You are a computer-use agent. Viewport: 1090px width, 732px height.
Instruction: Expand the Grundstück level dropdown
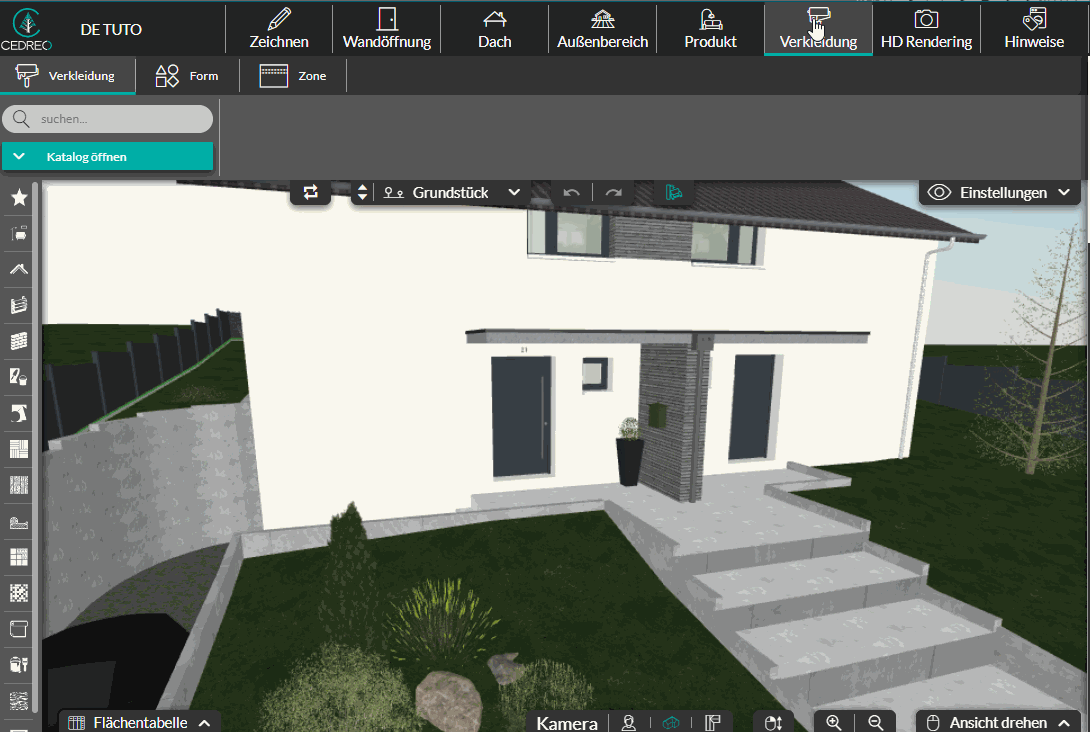click(x=514, y=192)
